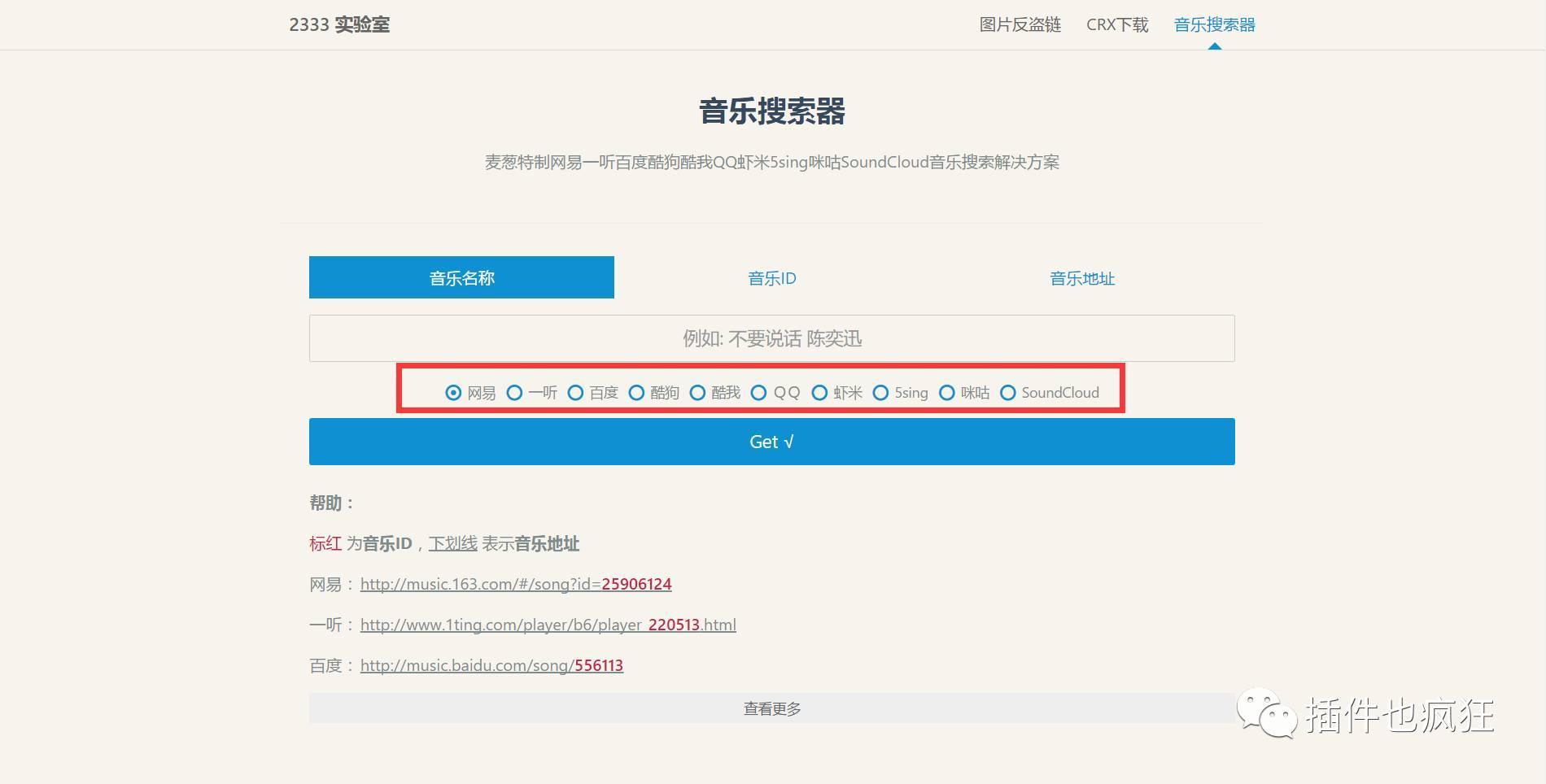Screen dimensions: 1546x784
Task: Click the 帮助： help heading
Action: [331, 503]
